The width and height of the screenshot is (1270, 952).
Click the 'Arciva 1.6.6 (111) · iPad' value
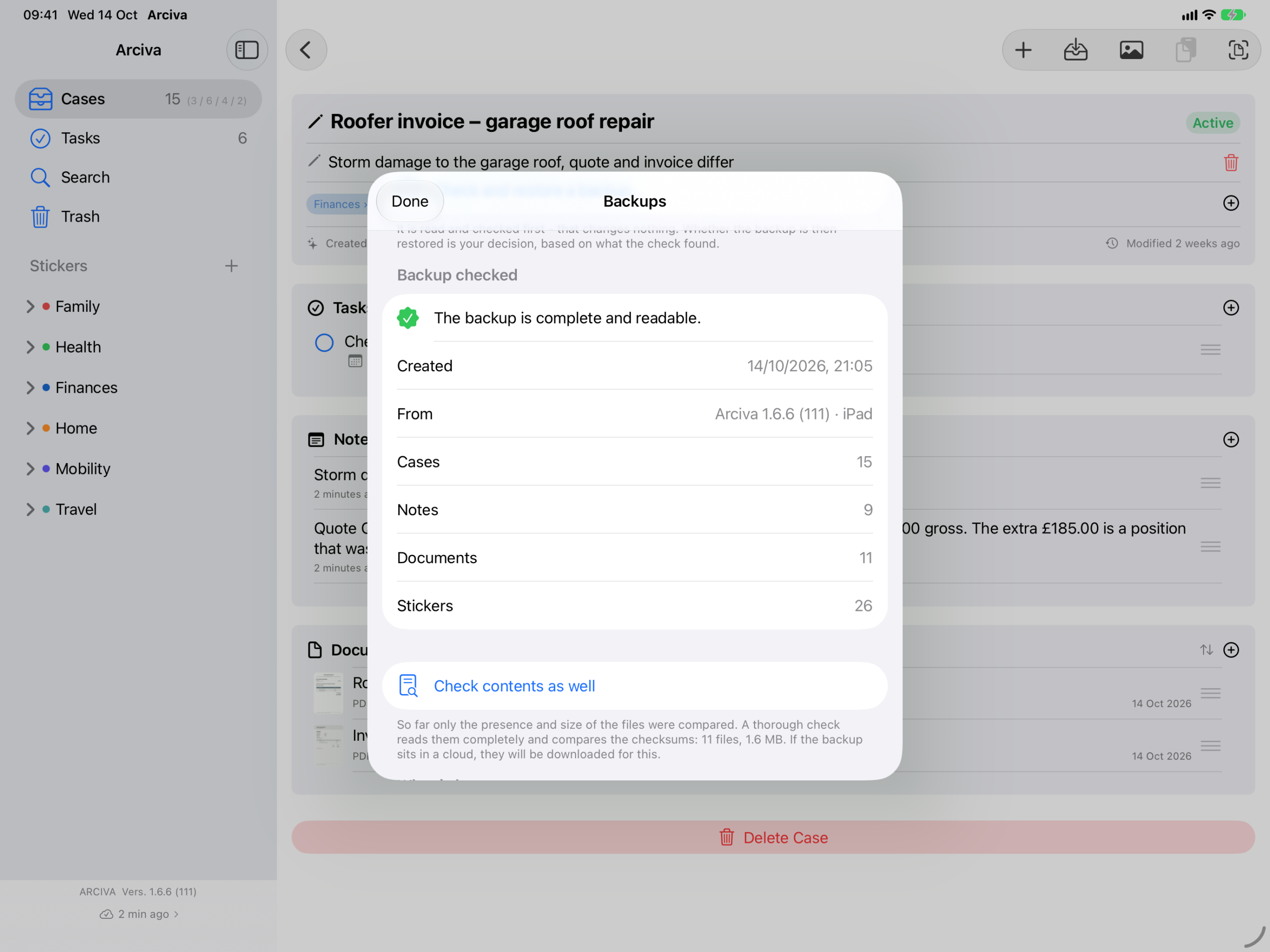coord(793,414)
